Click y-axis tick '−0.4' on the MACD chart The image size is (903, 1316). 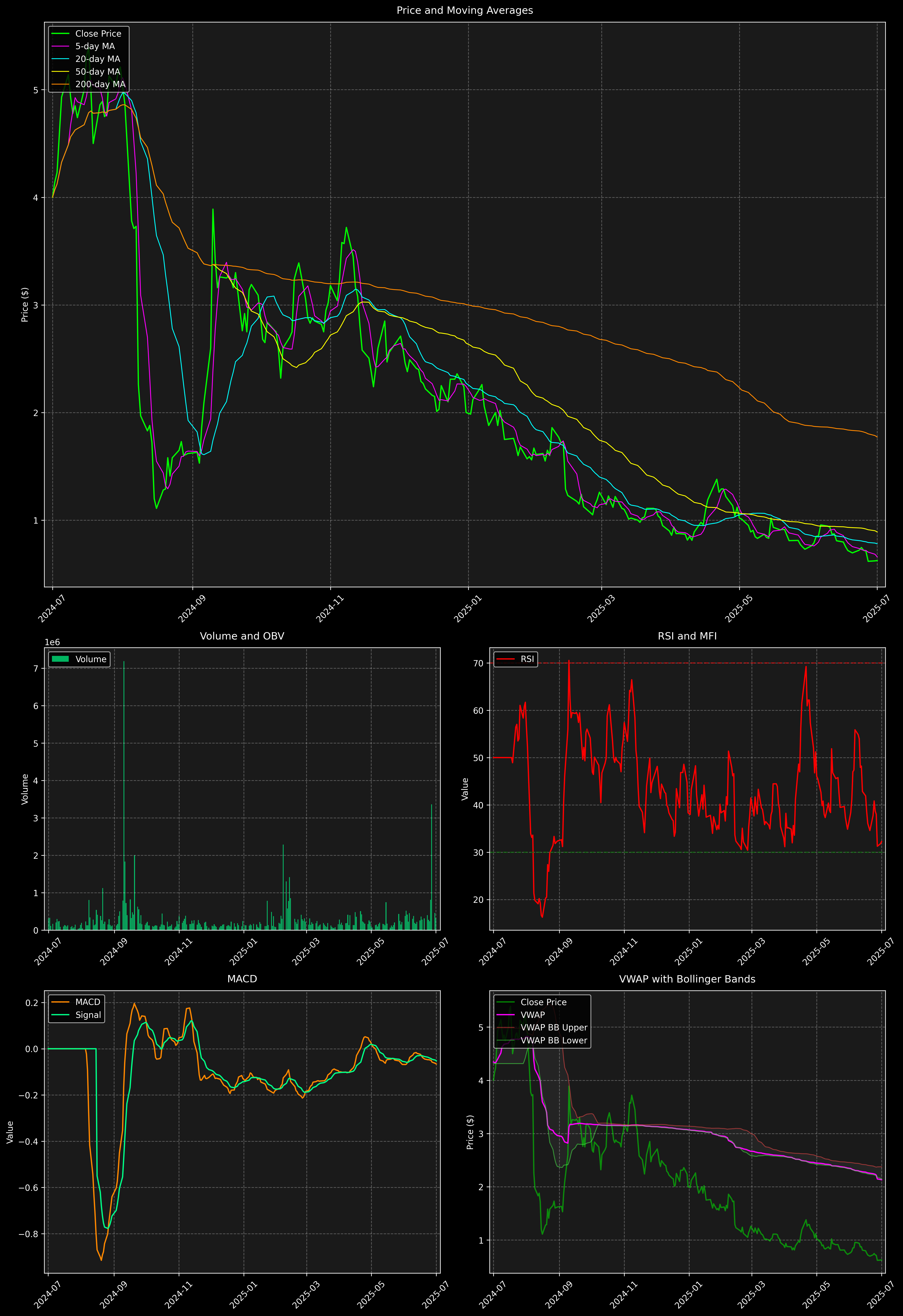(29, 1142)
